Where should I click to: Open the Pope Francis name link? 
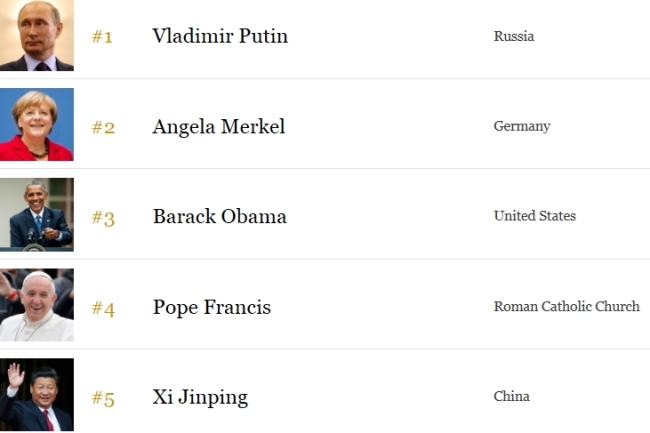click(212, 307)
